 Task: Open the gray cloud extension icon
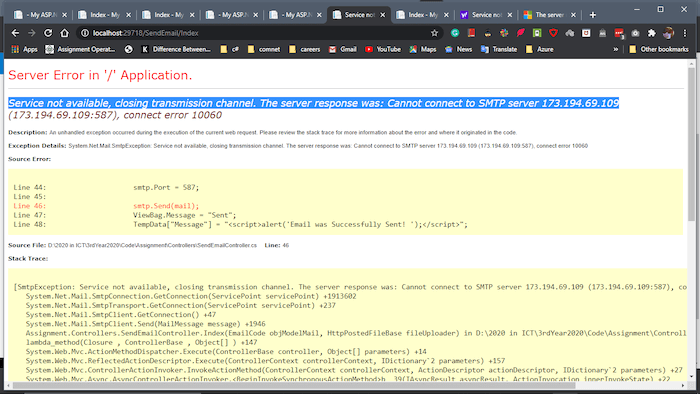tap(570, 33)
